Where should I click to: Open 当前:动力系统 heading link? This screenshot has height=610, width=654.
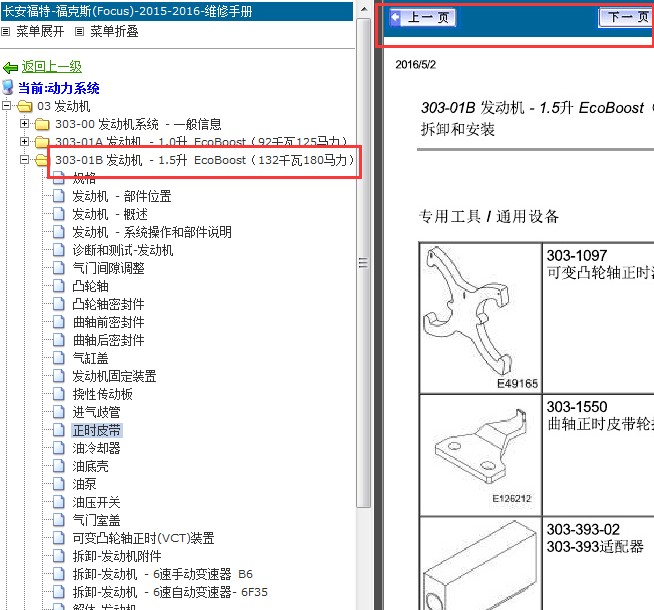tap(59, 88)
